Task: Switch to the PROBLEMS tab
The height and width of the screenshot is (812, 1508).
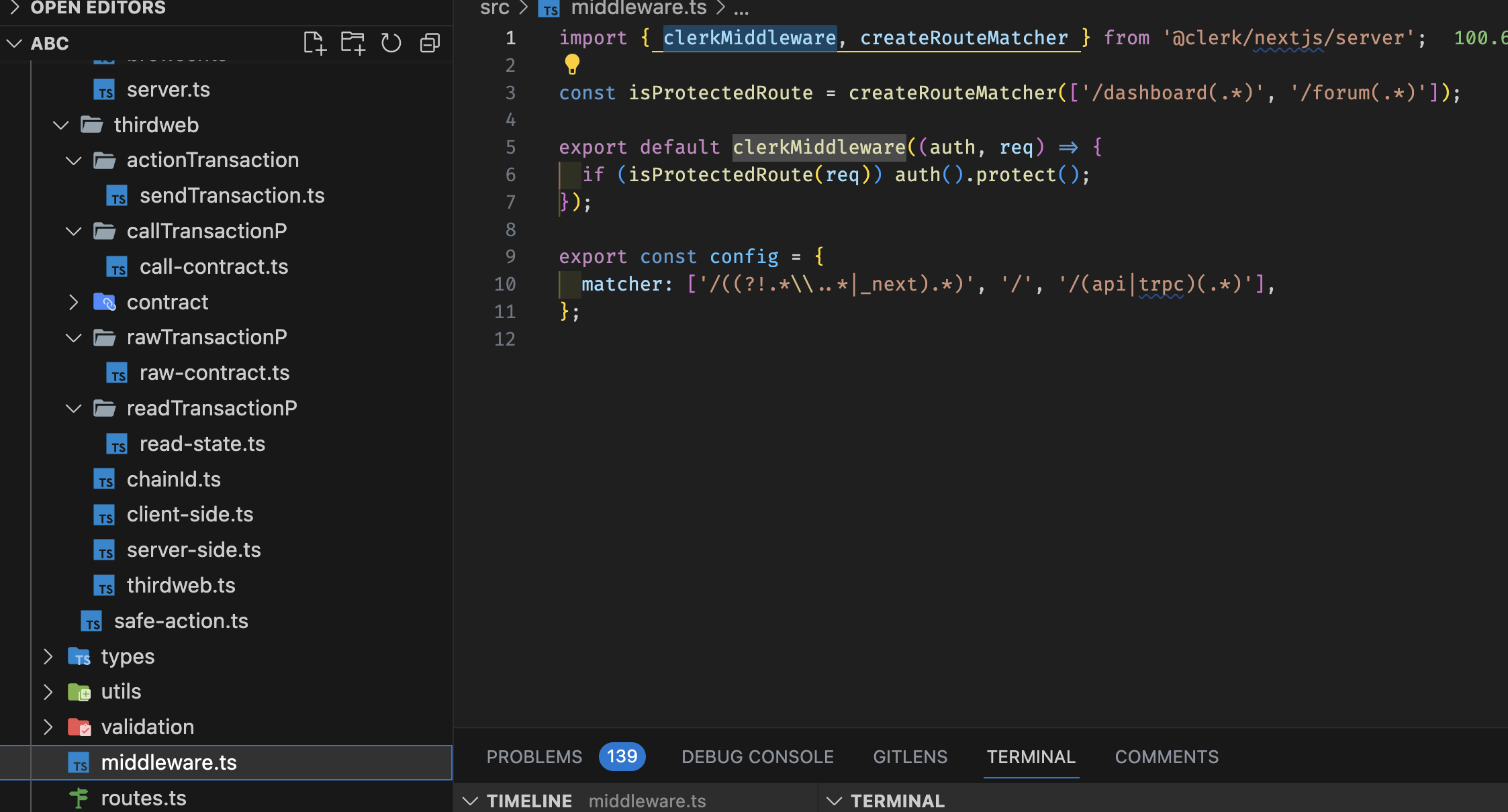Action: [534, 757]
